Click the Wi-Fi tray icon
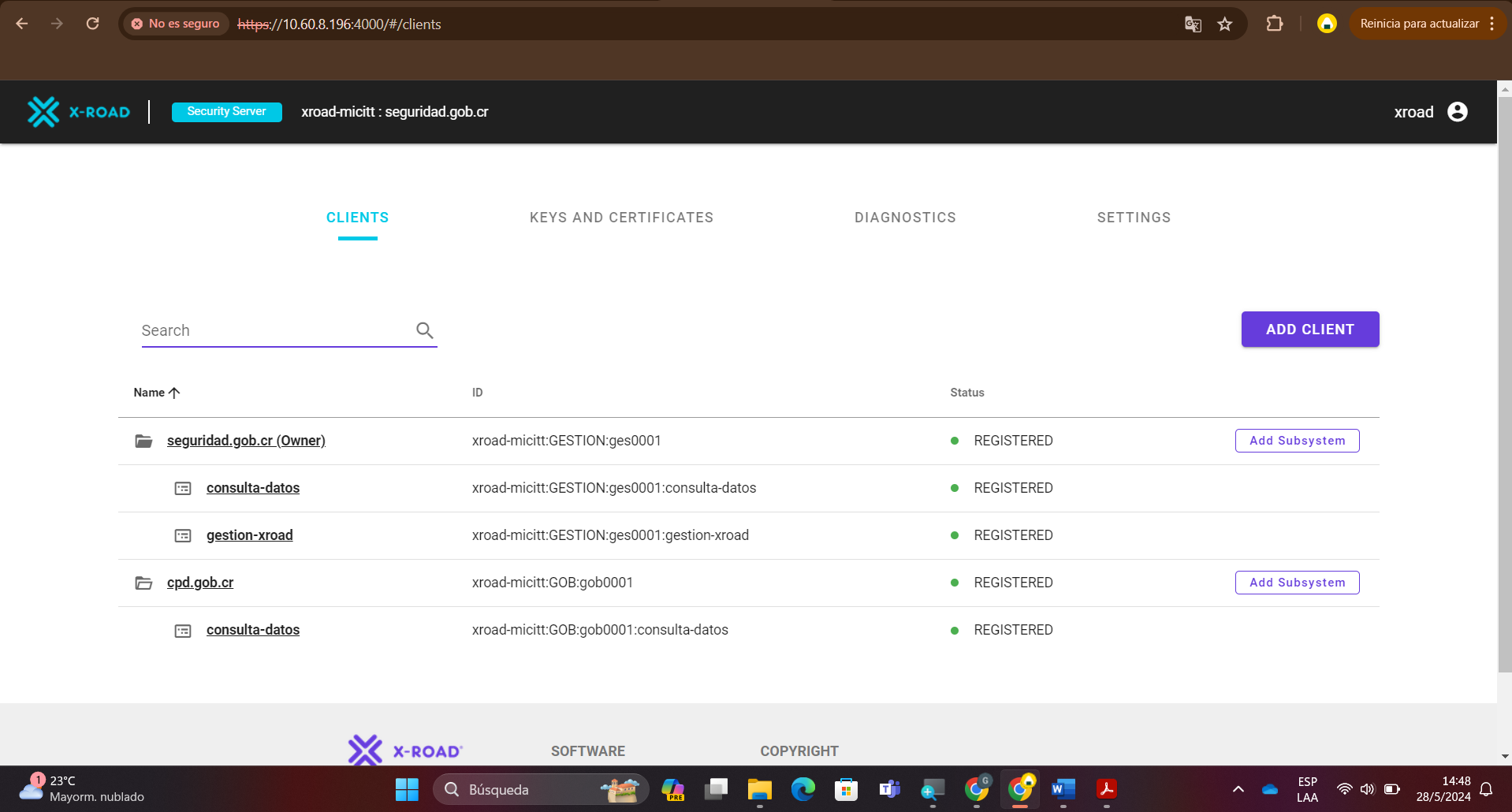The image size is (1512, 812). tap(1345, 789)
